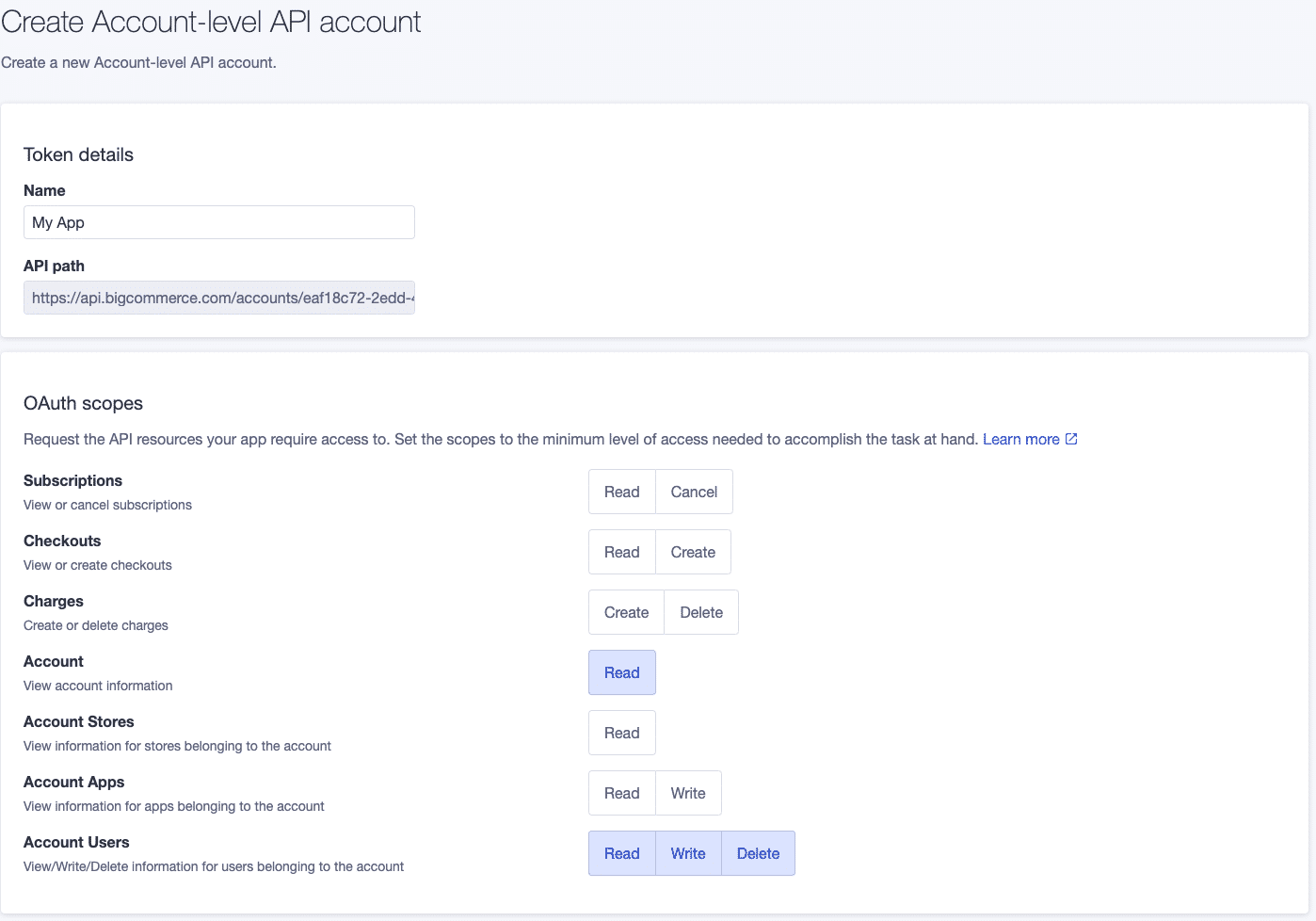Image resolution: width=1316 pixels, height=921 pixels.
Task: Toggle the Delete scope for Charges
Action: click(700, 611)
